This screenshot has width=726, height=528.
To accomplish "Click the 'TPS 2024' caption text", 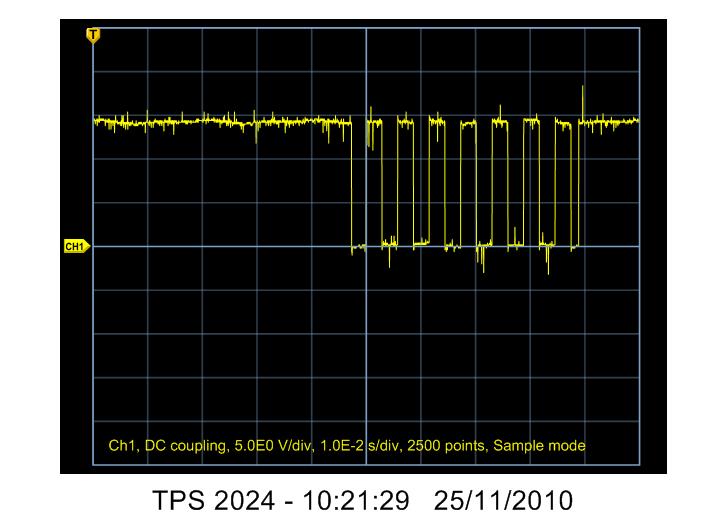I will click(213, 501).
